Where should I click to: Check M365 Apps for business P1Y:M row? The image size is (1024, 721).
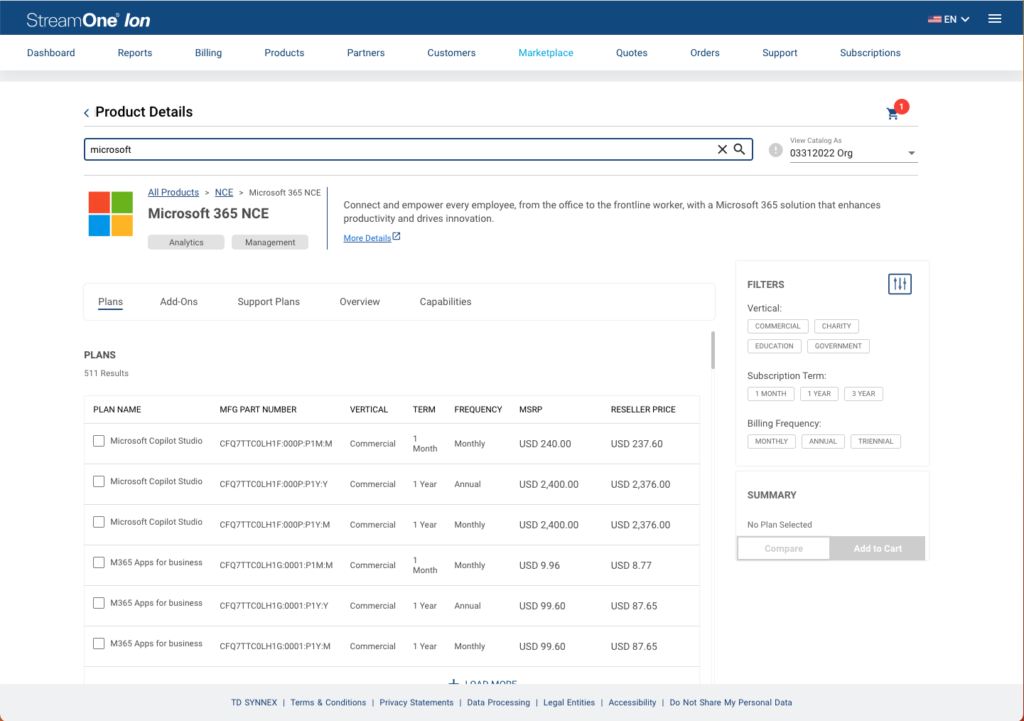coord(99,643)
